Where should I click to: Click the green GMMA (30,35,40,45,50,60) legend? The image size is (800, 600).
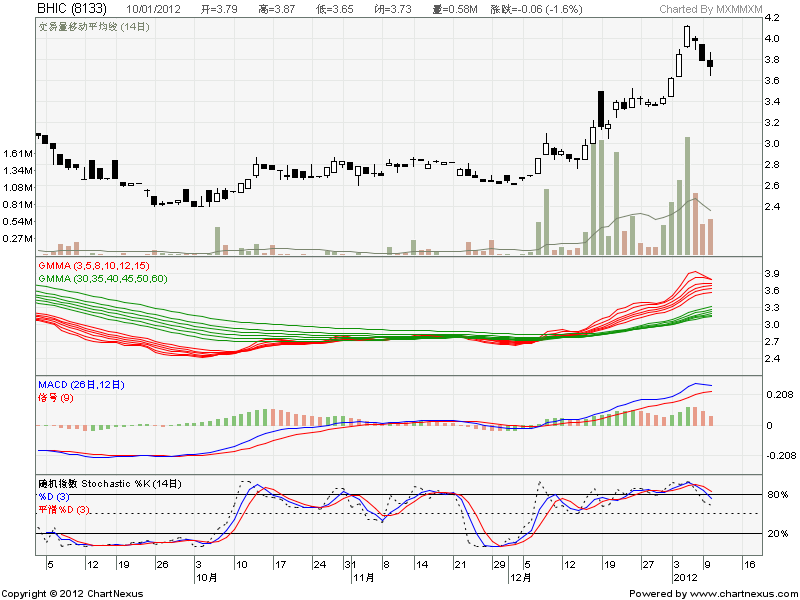[x=102, y=277]
